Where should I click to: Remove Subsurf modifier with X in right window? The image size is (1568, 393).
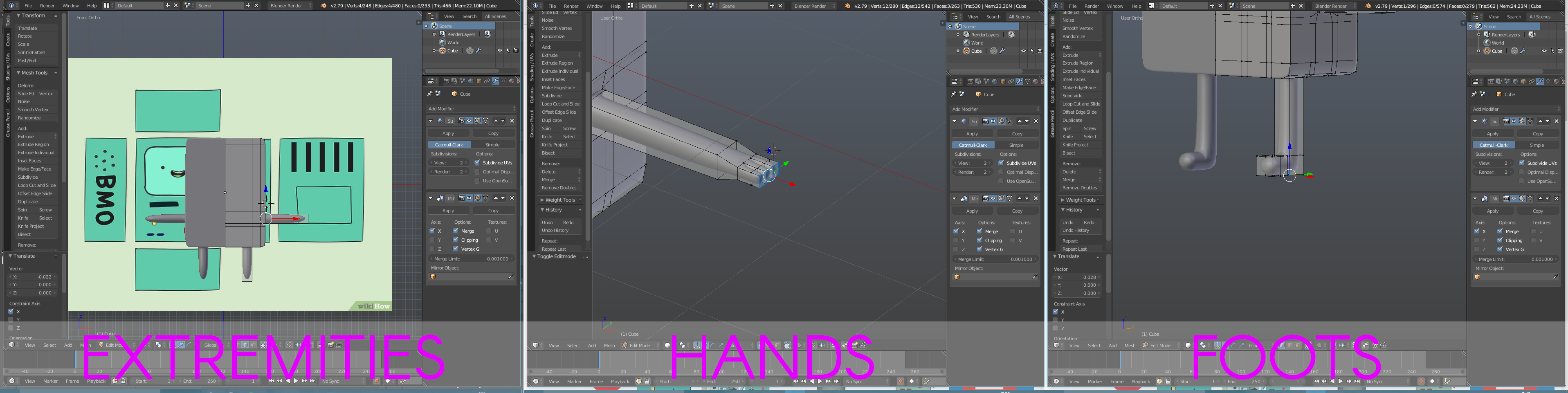pyautogui.click(x=1557, y=121)
